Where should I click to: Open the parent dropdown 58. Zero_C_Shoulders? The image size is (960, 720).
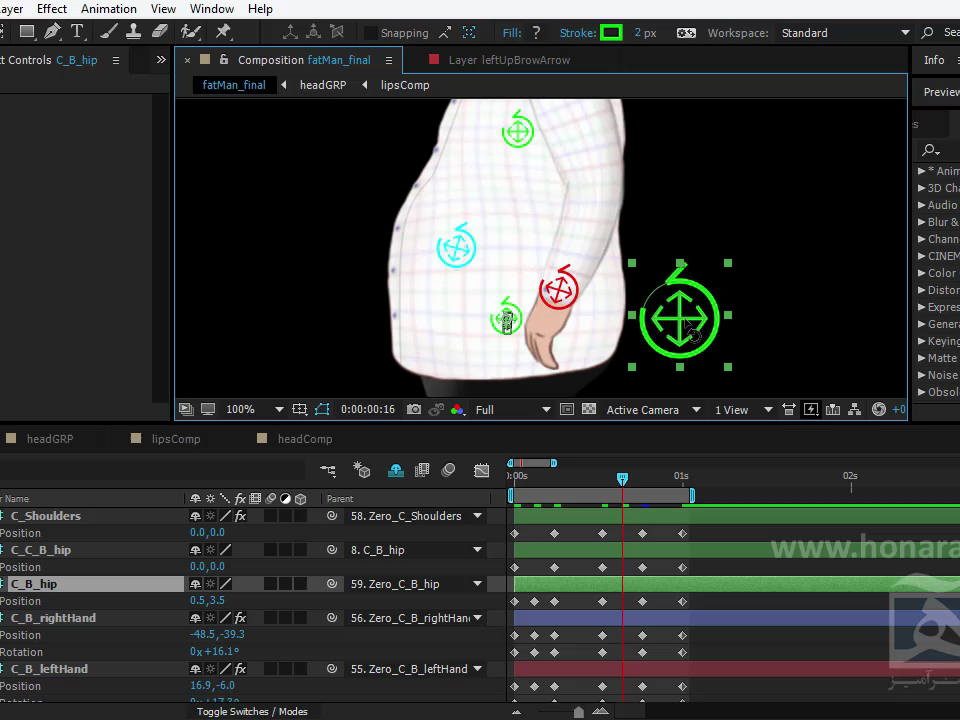click(416, 516)
